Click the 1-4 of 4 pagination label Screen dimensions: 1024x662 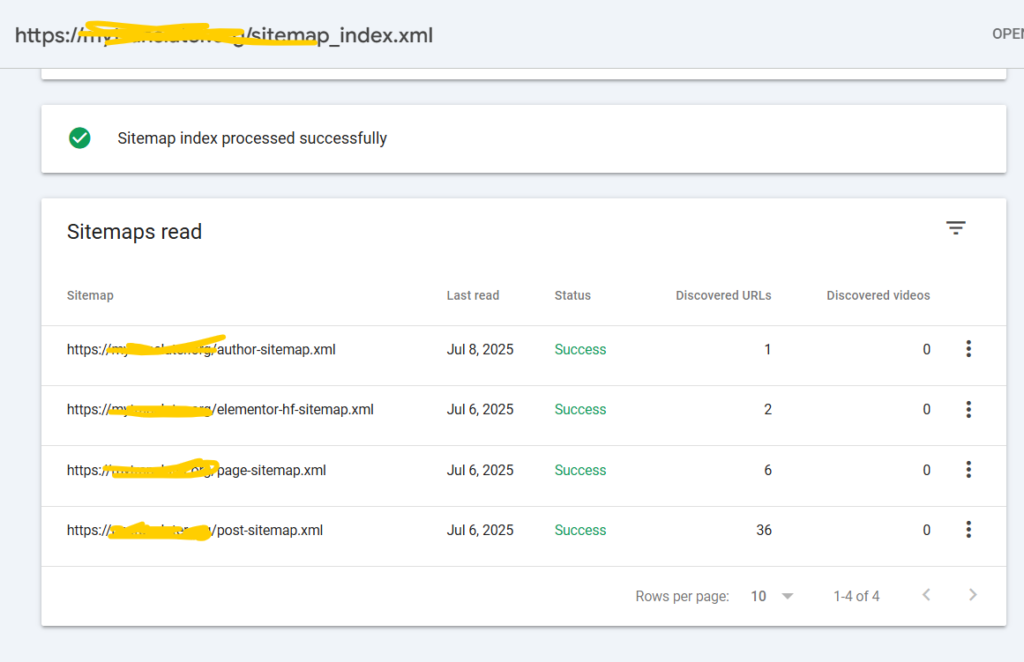[856, 596]
